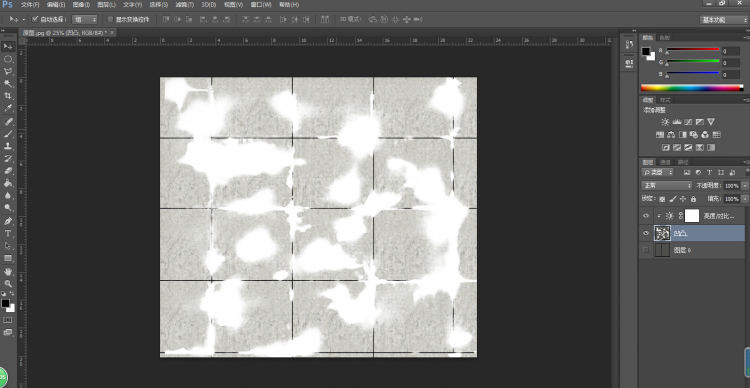Open the layer blend mode (正常) dropdown
750x388 pixels.
tap(666, 186)
